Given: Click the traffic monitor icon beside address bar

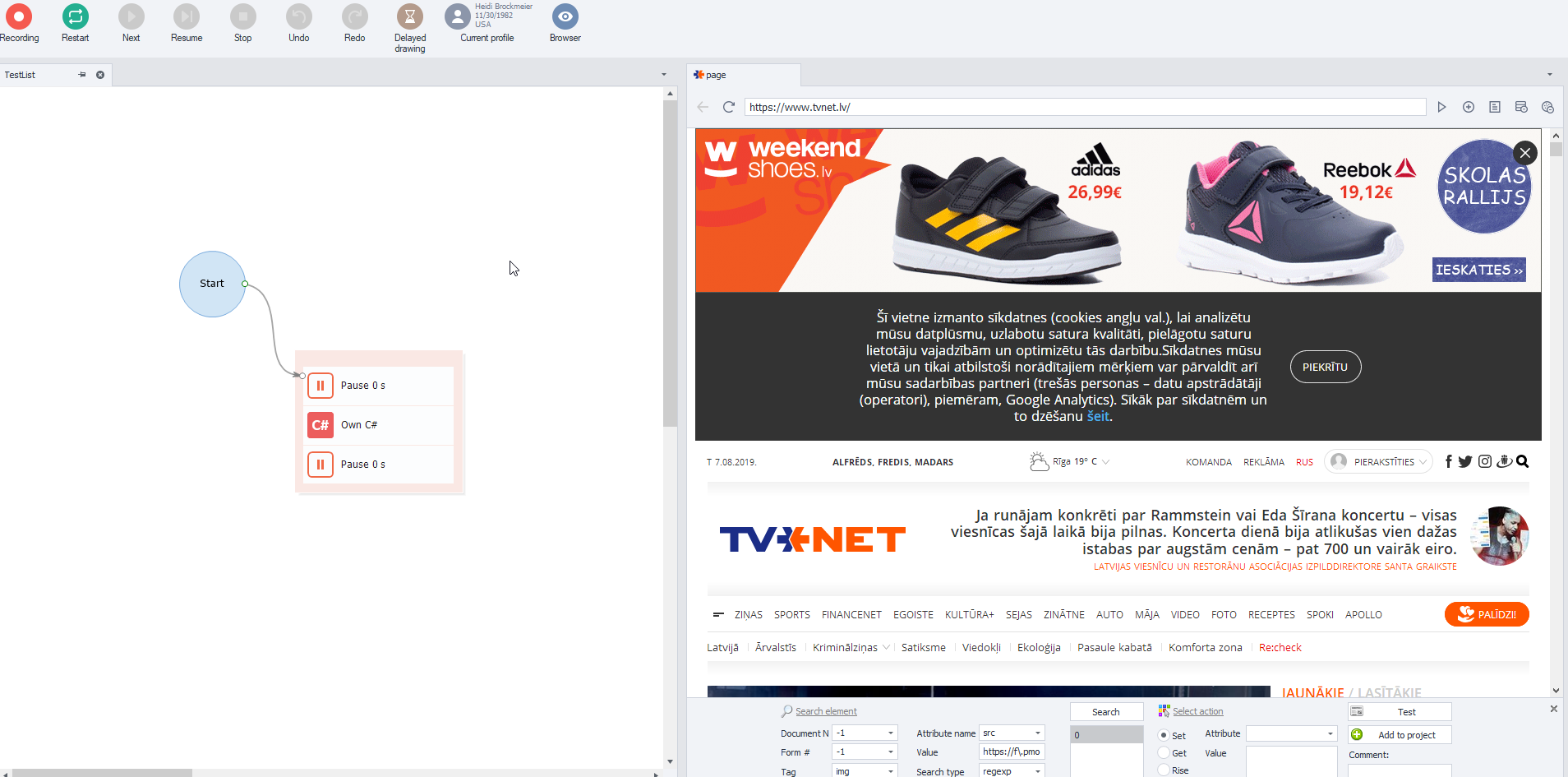Looking at the screenshot, I should 1521,107.
